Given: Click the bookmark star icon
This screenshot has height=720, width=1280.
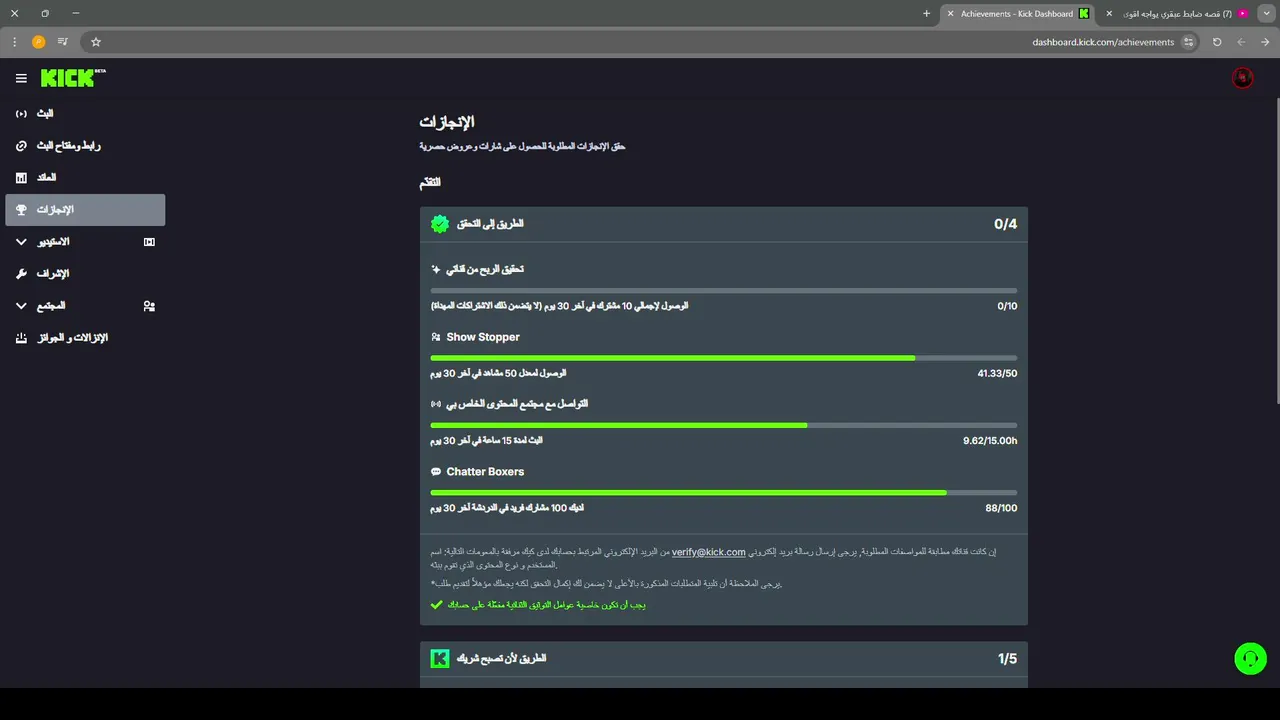Looking at the screenshot, I should coord(96,42).
